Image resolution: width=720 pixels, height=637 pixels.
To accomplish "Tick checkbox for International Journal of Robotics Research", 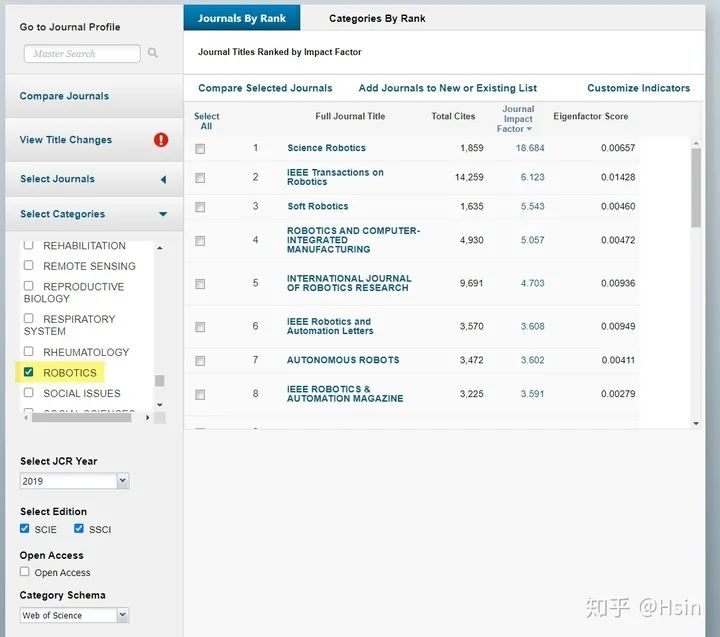I will pyautogui.click(x=200, y=284).
